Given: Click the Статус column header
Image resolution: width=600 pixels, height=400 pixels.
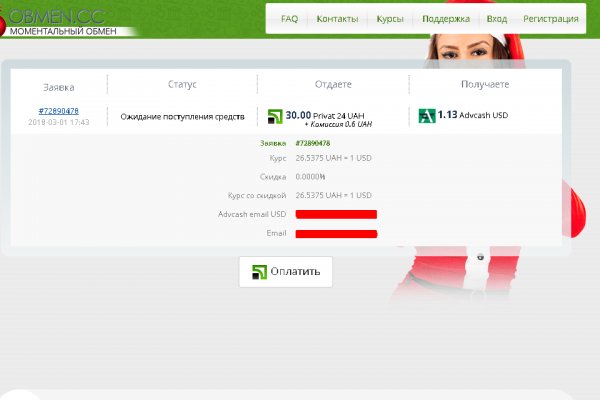Looking at the screenshot, I should click(182, 85).
